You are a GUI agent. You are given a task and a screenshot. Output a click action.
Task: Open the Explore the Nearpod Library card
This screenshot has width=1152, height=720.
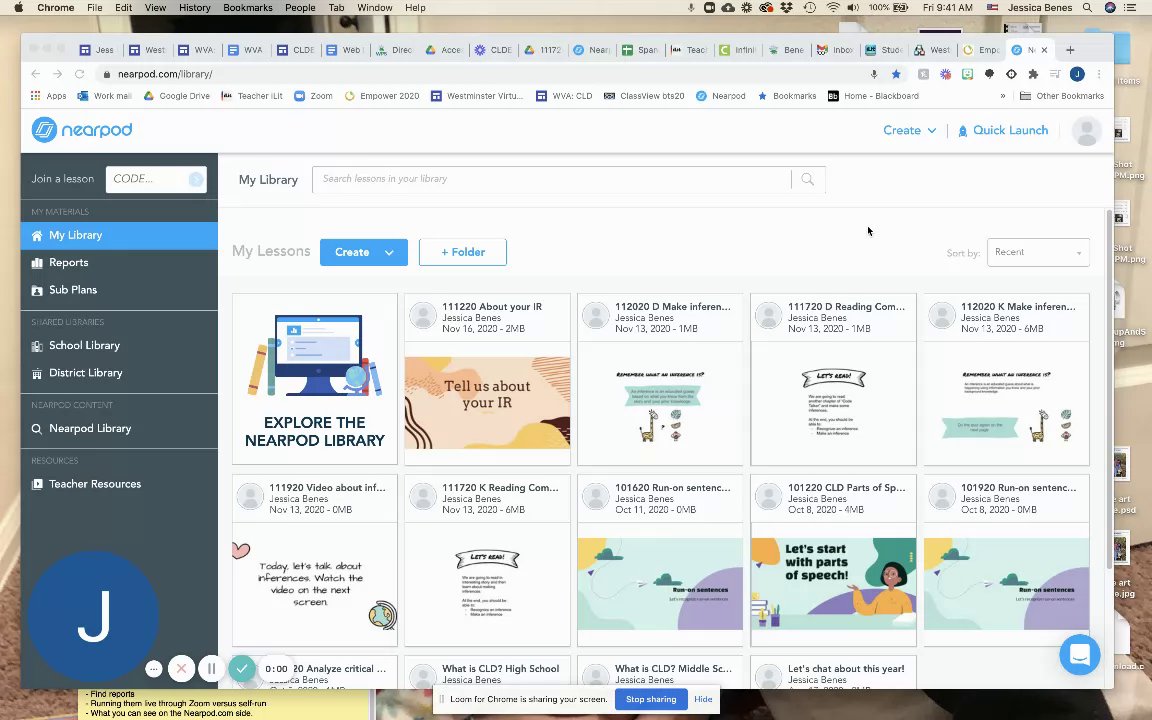(x=314, y=379)
